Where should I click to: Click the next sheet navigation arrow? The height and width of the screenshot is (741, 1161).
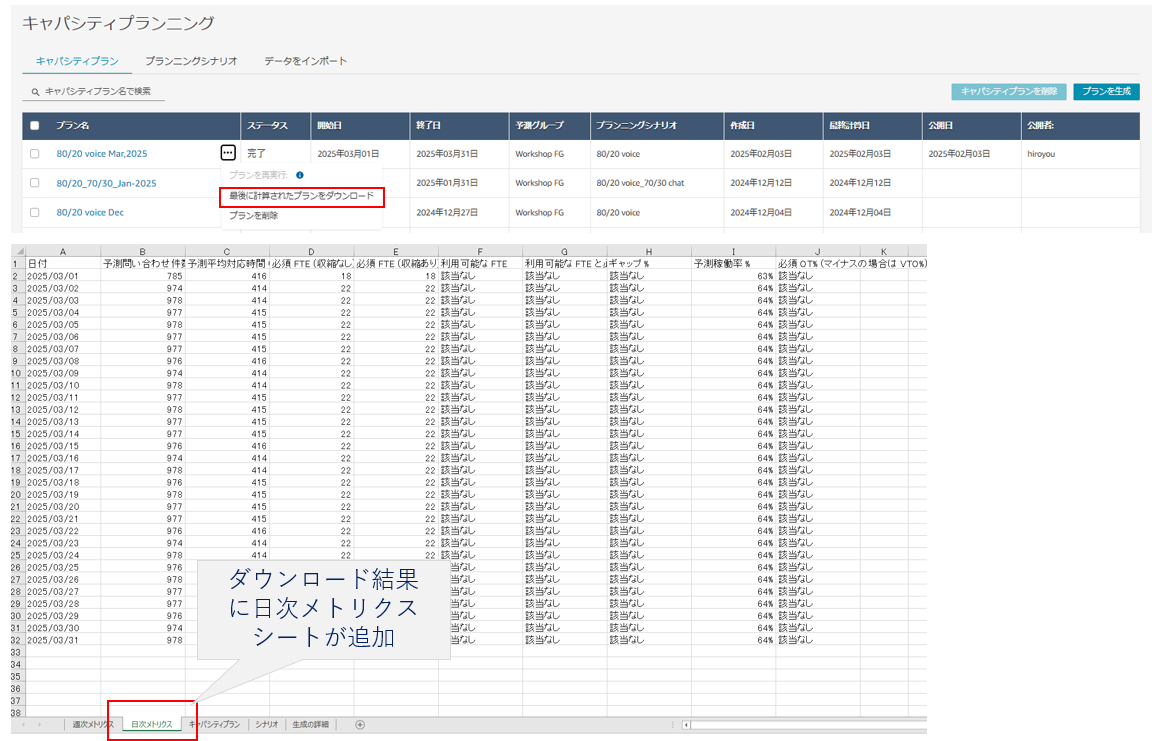click(x=40, y=724)
